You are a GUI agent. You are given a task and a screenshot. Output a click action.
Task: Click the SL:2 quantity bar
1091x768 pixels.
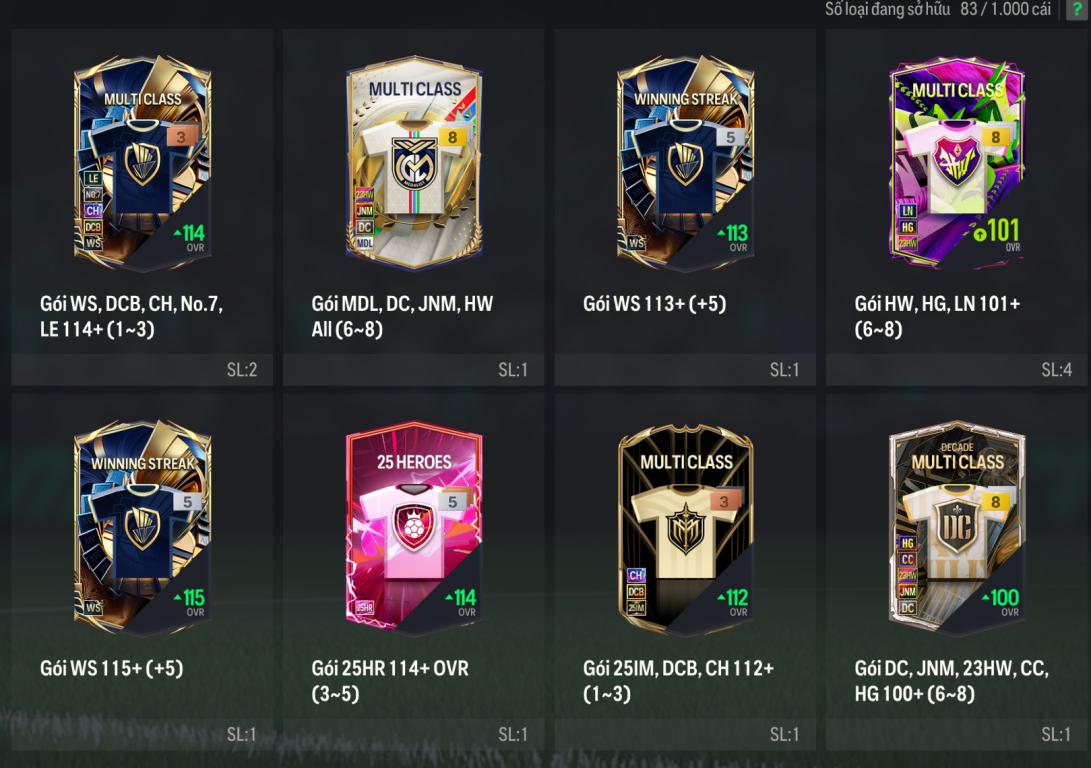142,369
